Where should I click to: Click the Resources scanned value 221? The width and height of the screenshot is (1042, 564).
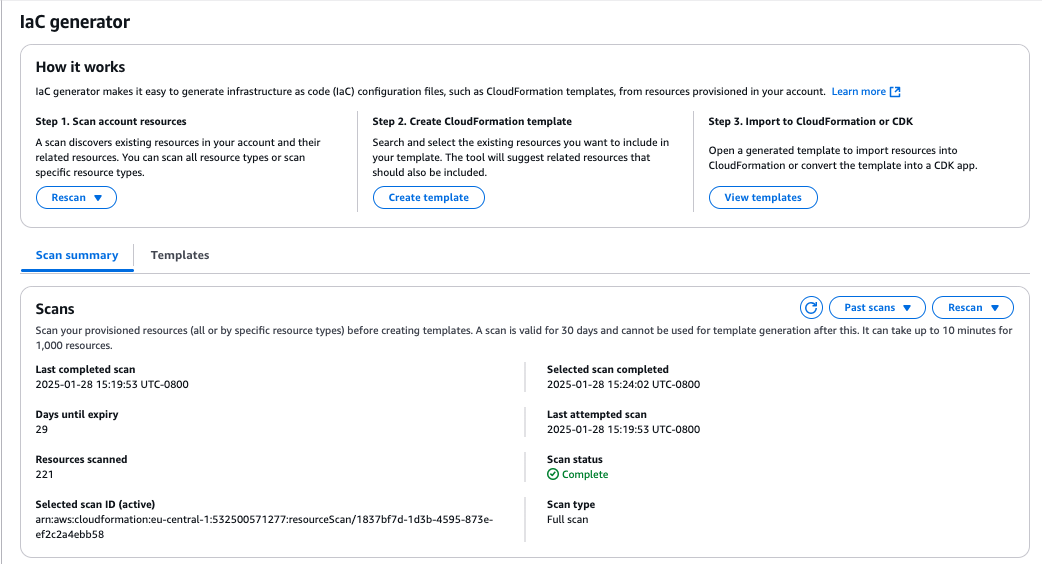[x=45, y=474]
